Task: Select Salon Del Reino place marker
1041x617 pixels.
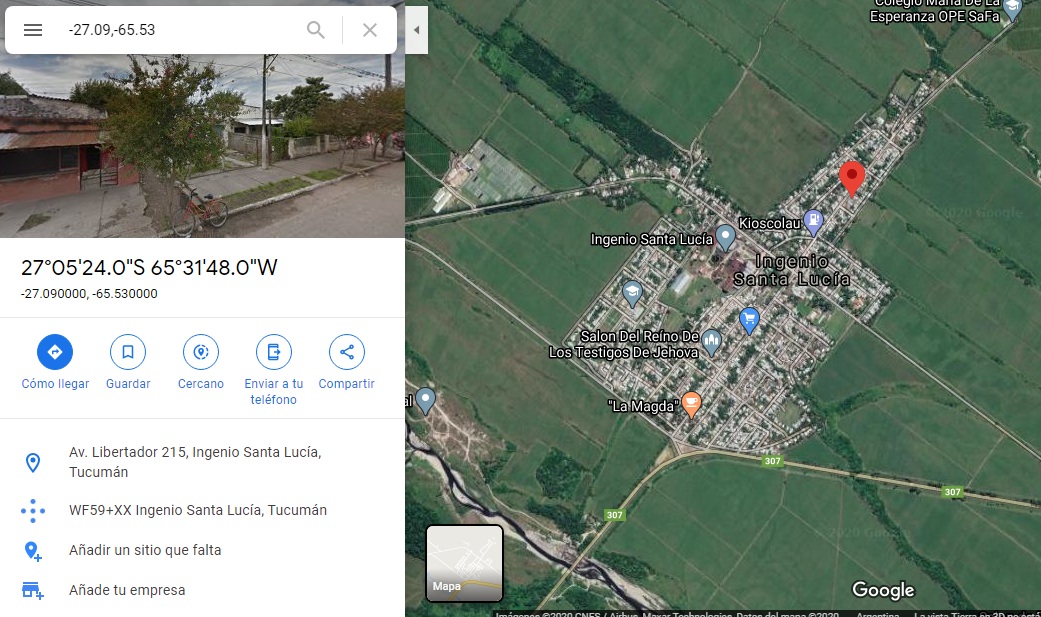Action: [x=712, y=343]
